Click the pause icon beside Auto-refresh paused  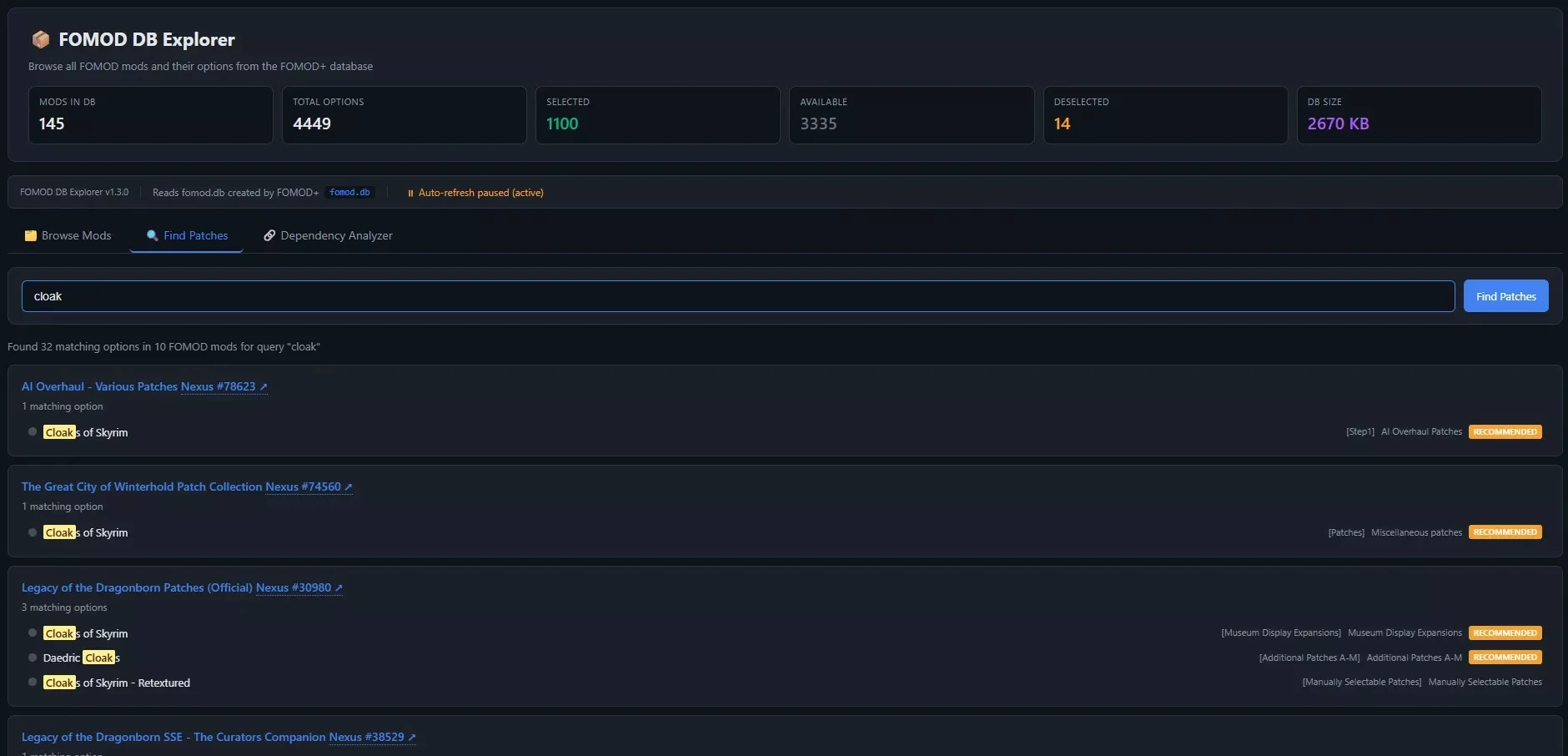click(x=410, y=193)
